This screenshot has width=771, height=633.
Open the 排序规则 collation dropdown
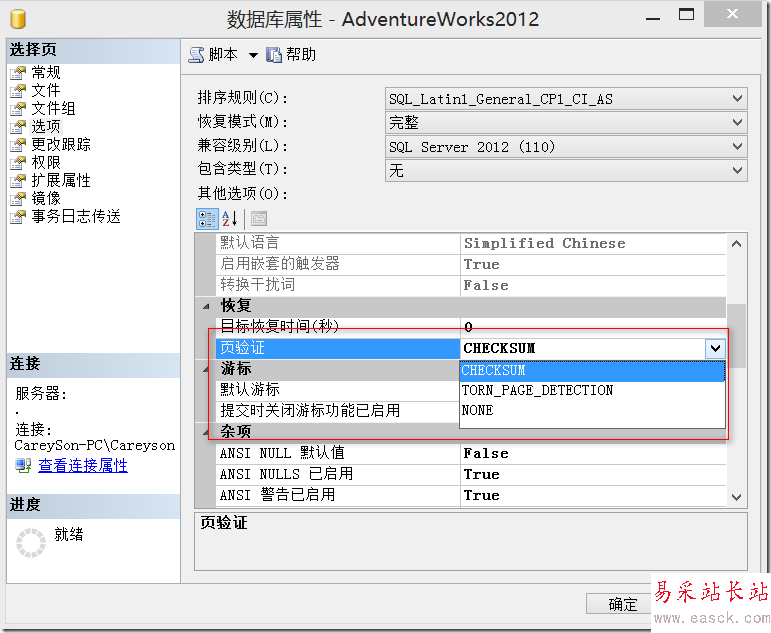pos(737,99)
